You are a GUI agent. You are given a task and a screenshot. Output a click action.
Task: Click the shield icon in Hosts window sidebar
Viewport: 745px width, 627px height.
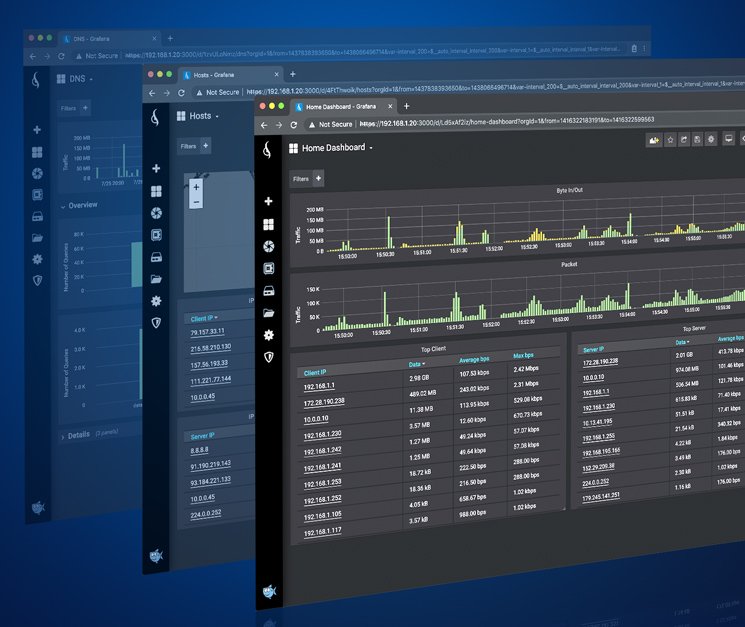point(156,323)
